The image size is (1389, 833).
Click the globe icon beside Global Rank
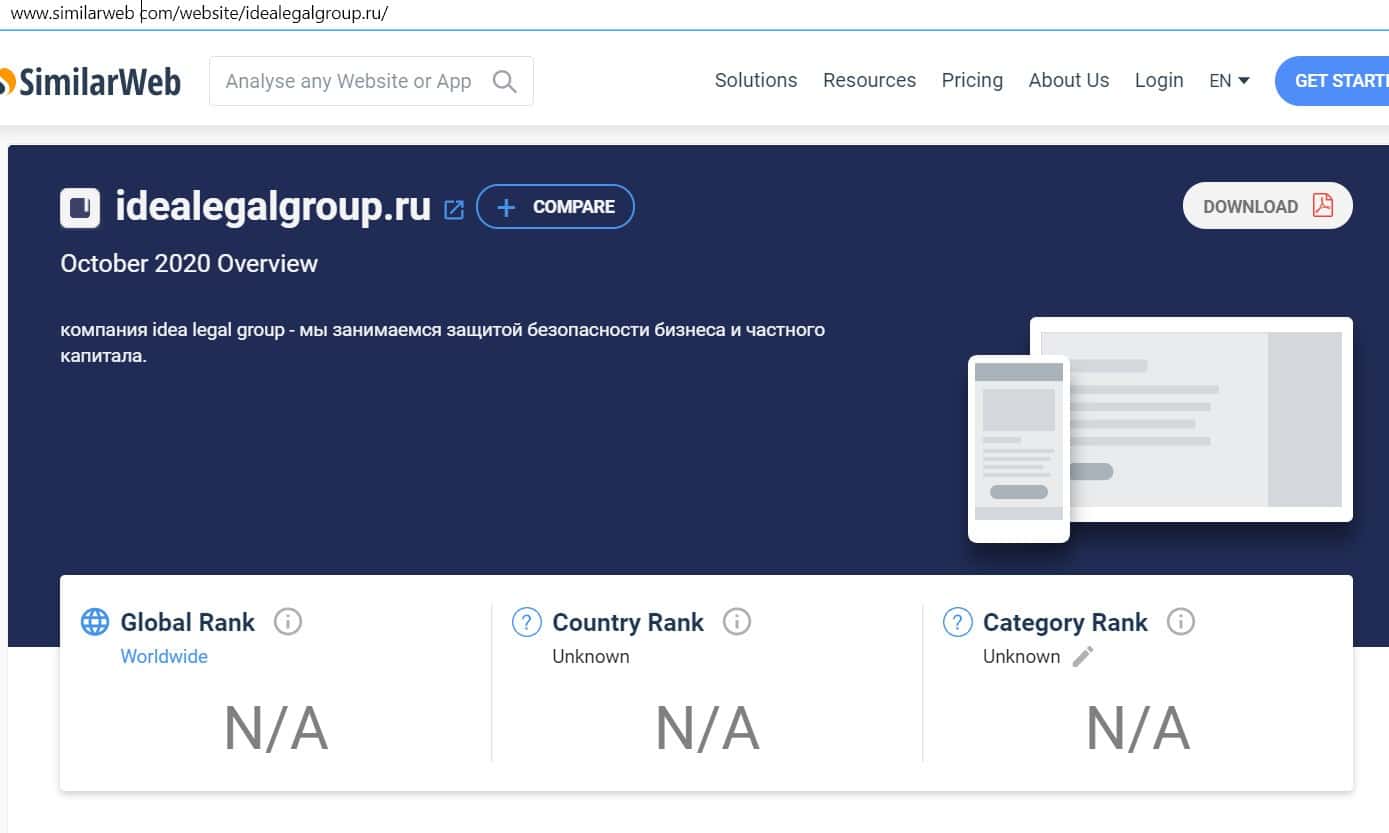coord(95,622)
